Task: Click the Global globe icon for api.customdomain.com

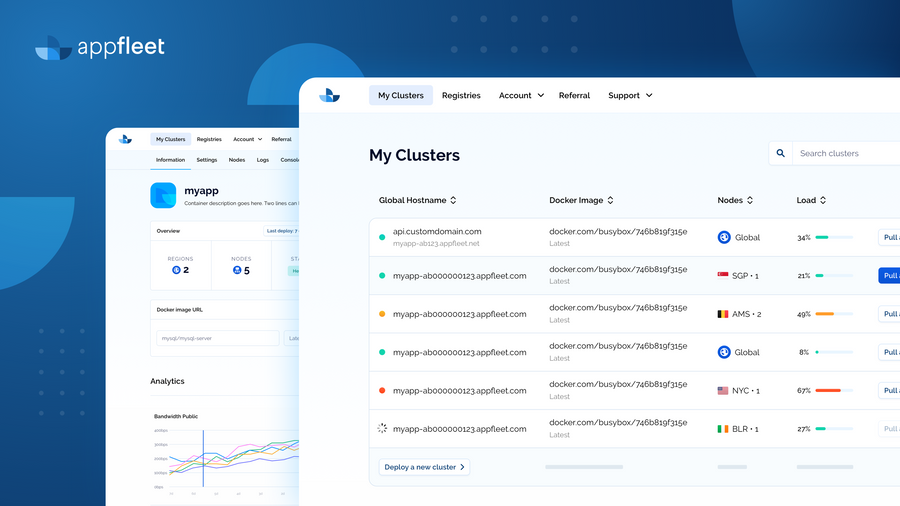Action: 724,237
